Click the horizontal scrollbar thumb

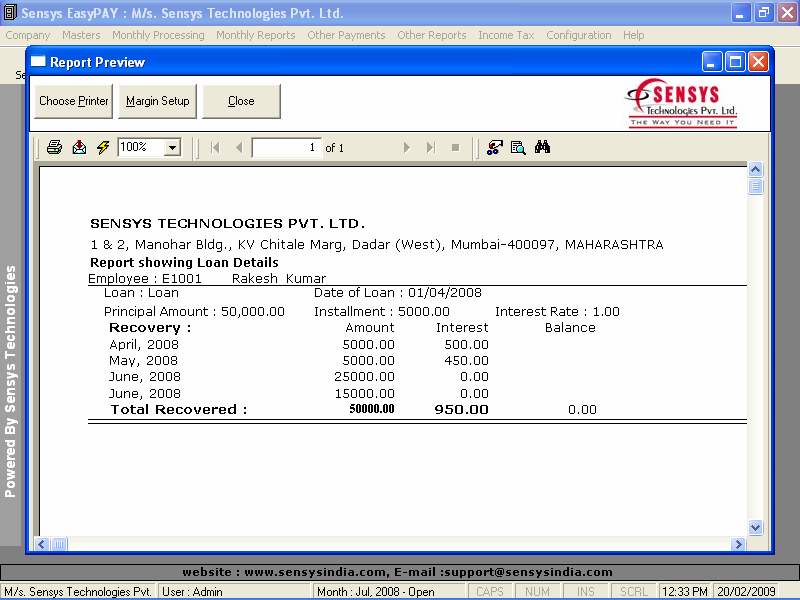click(59, 544)
